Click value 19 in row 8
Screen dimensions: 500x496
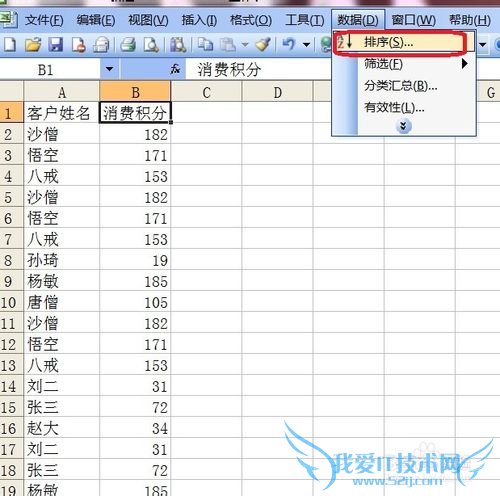pos(135,260)
